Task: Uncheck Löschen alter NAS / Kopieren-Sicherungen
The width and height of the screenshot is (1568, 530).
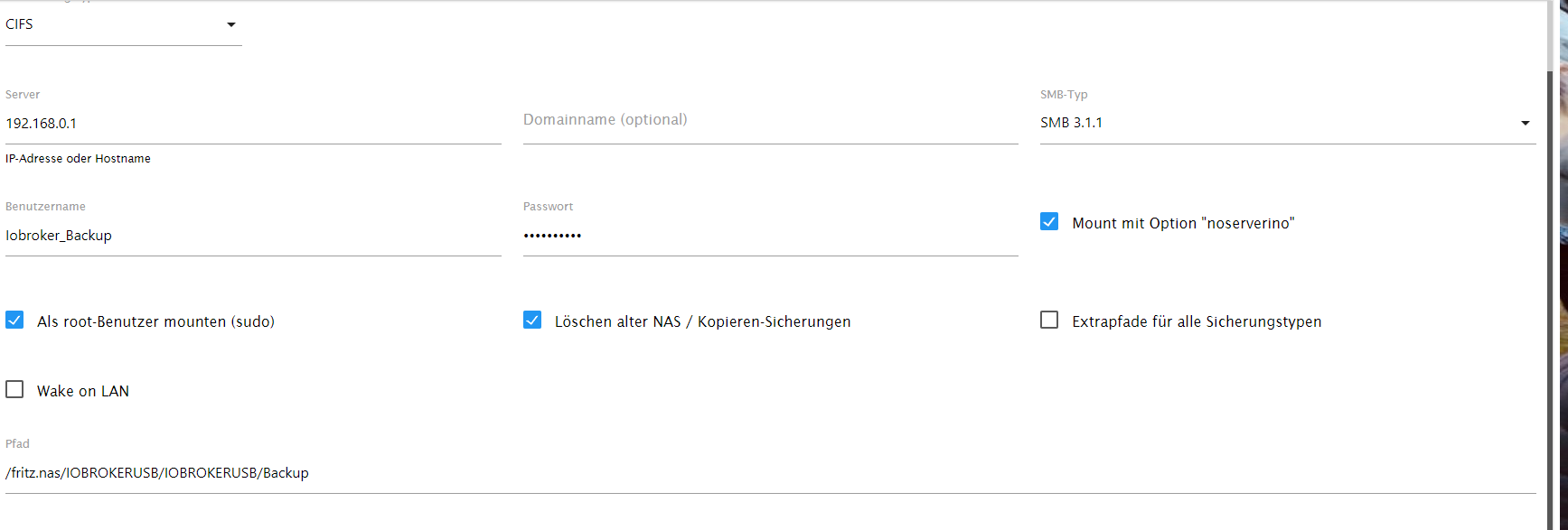Action: (532, 321)
